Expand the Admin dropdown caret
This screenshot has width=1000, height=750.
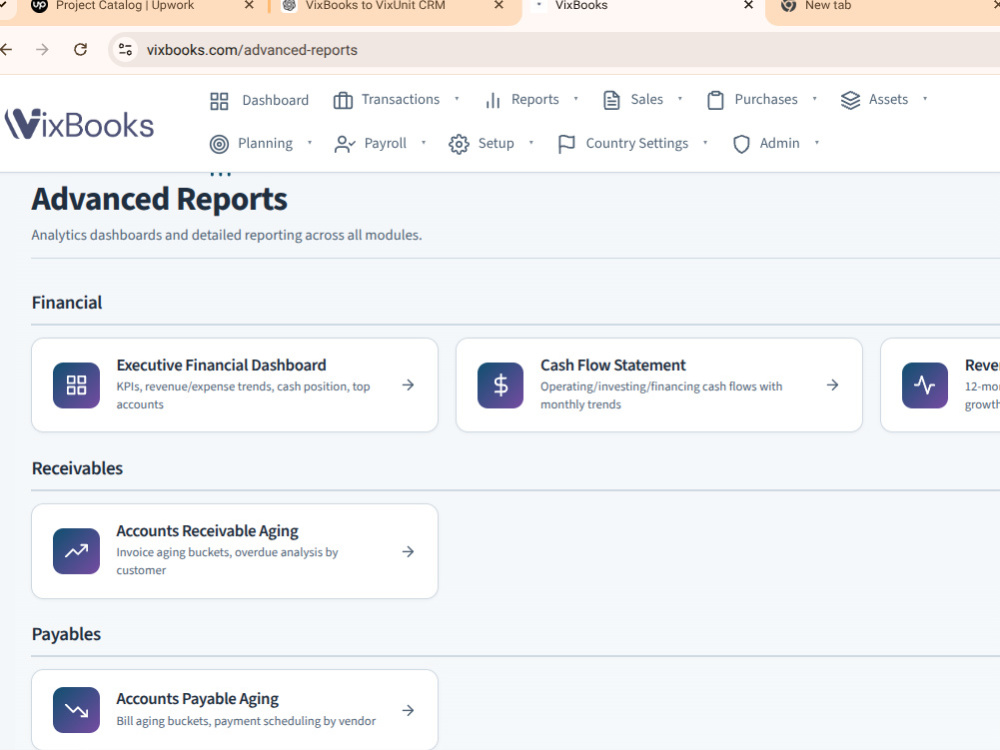coord(816,143)
